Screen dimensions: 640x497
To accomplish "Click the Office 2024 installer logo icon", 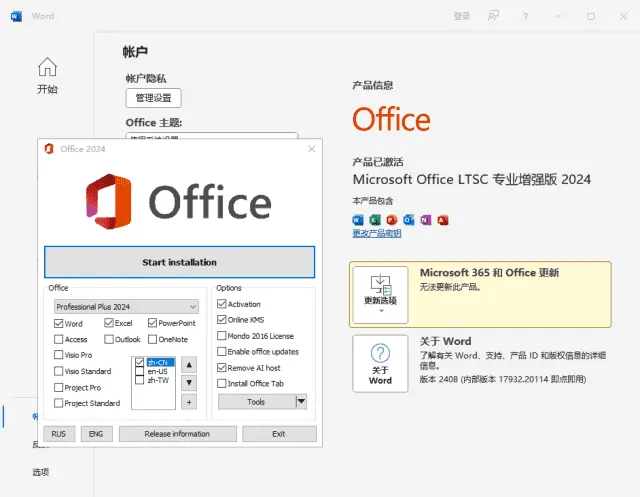I will pyautogui.click(x=49, y=149).
